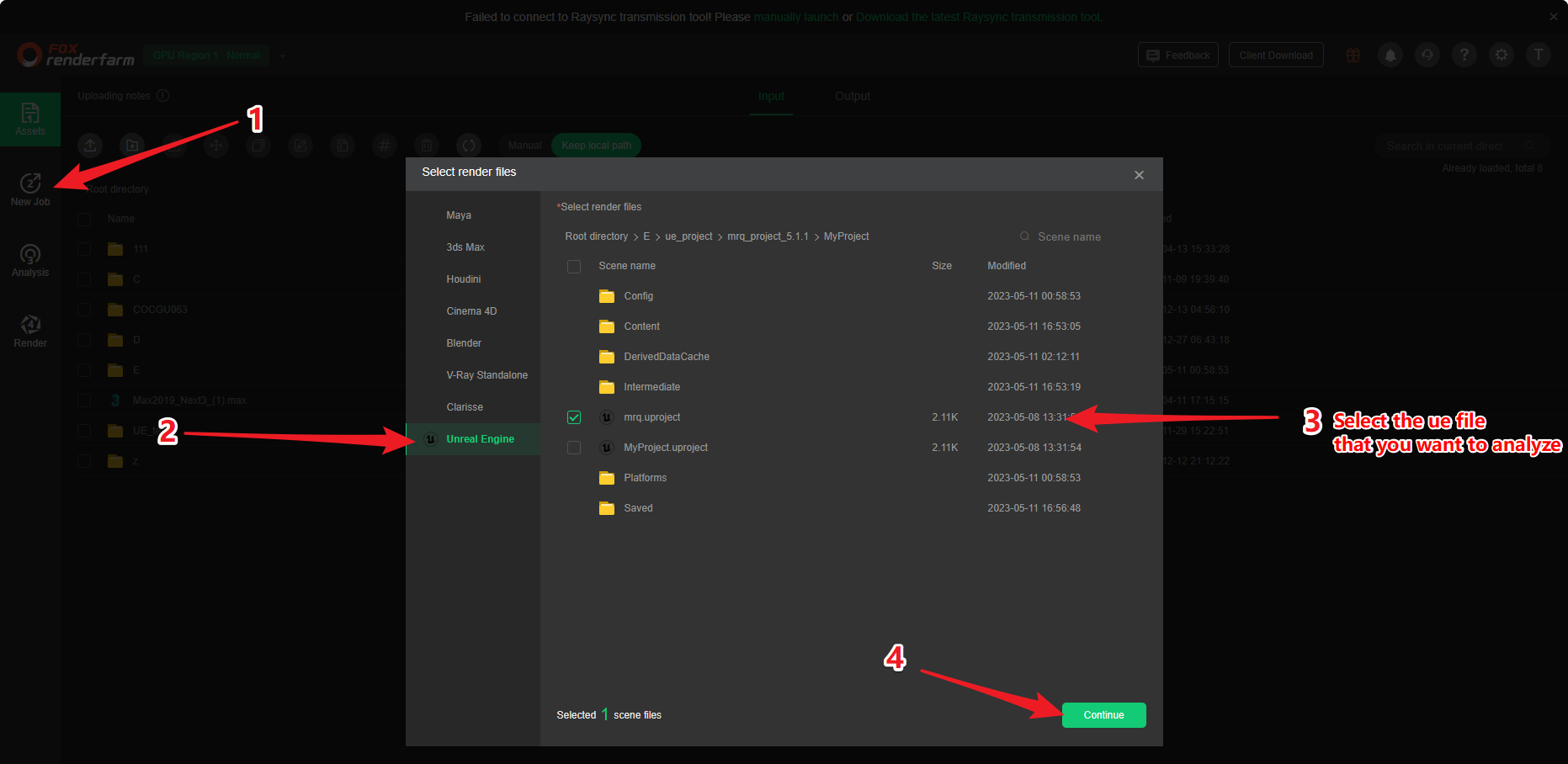Click the Client Download button
Screen dimensions: 1568x764
click(1276, 56)
